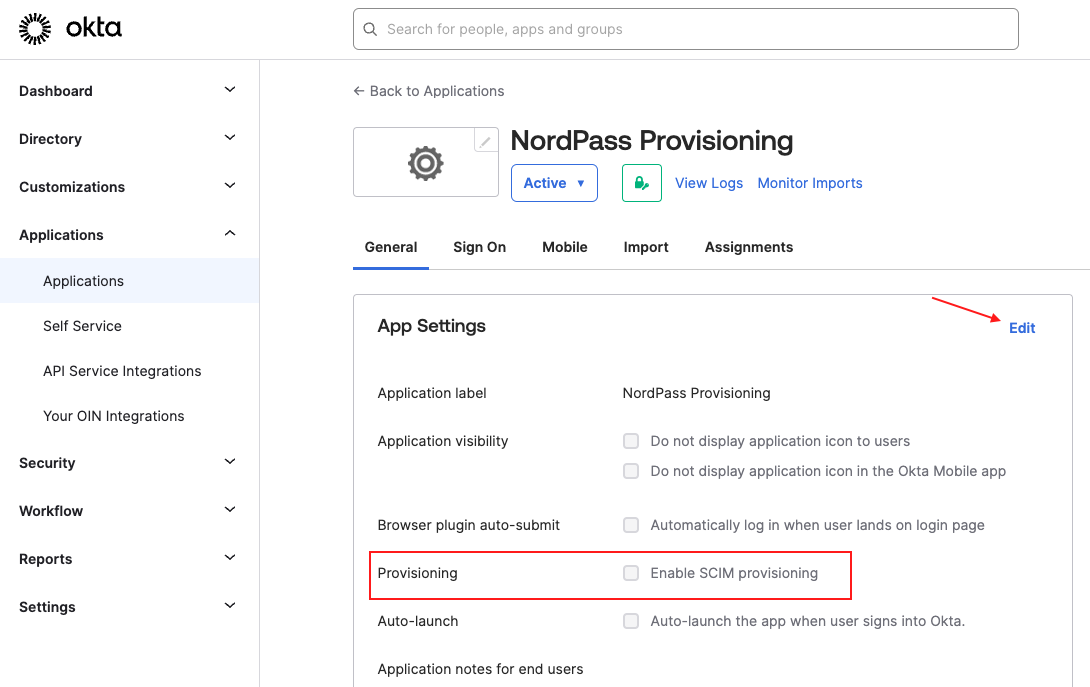Click the Application label field name
Viewport: 1090px width, 687px height.
[x=432, y=394]
